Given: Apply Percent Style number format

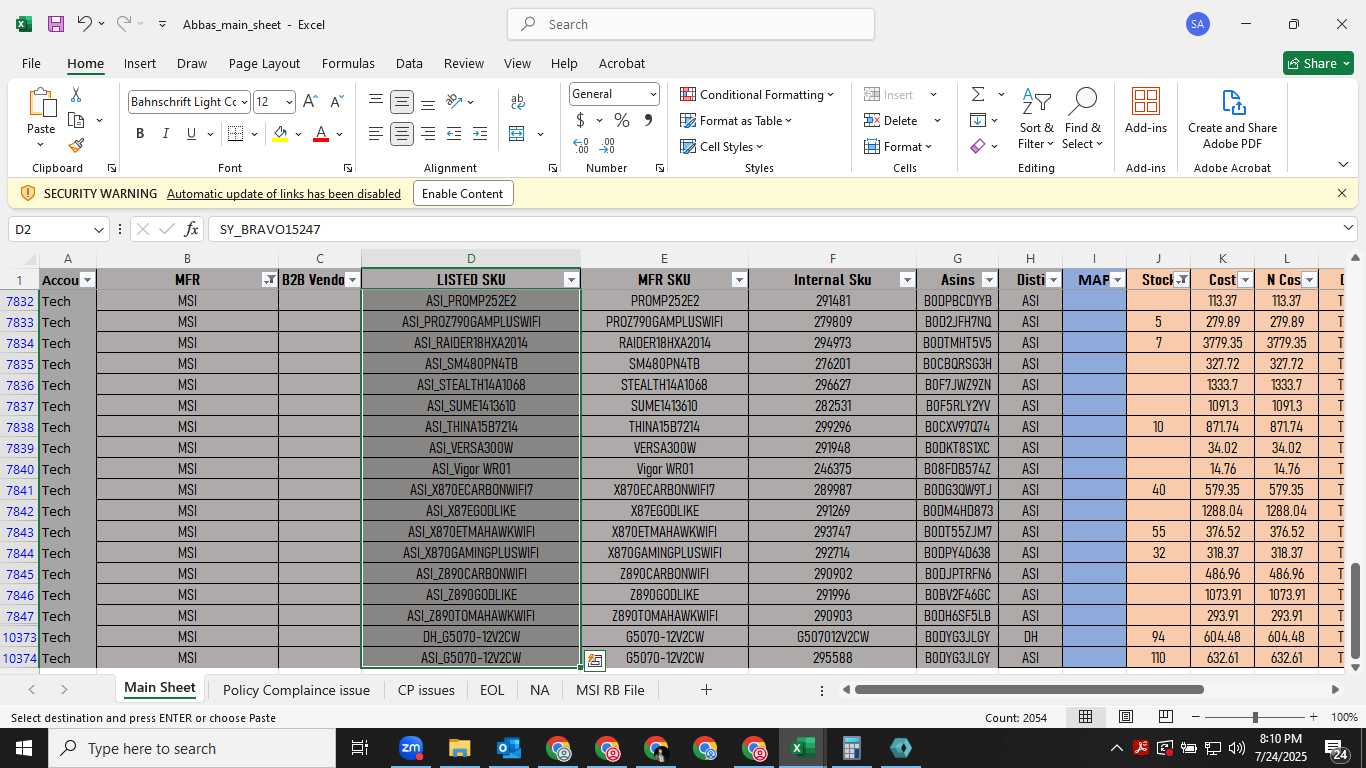Looking at the screenshot, I should (x=621, y=120).
